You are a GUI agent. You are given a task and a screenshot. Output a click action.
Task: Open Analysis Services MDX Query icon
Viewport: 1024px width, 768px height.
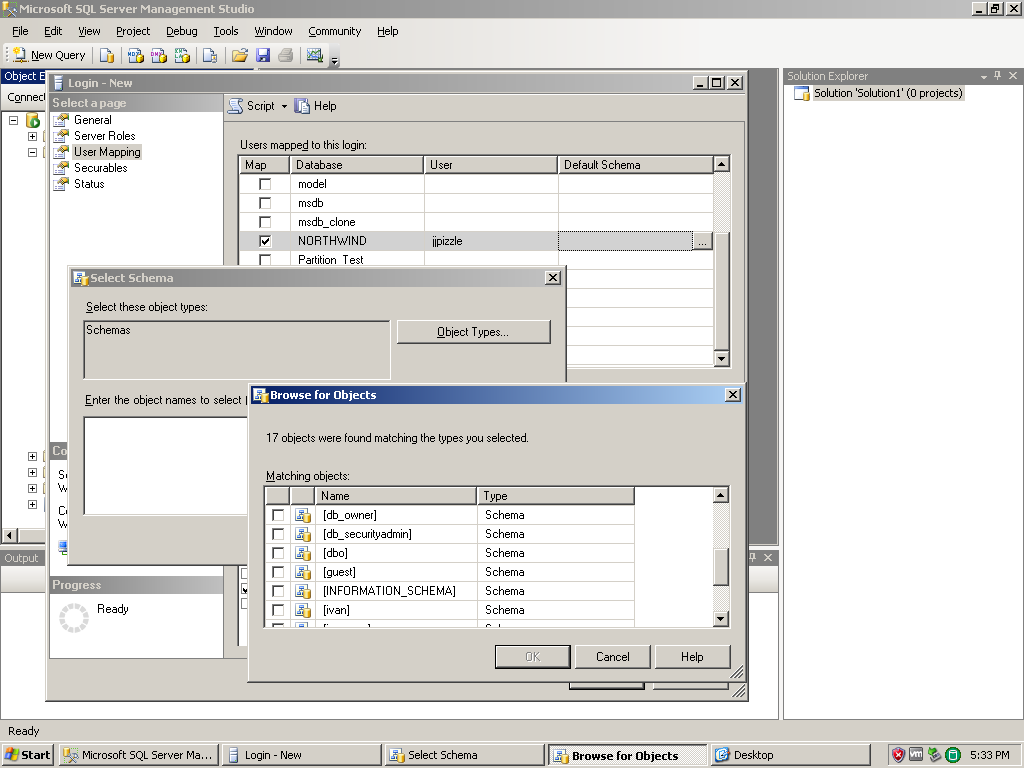pos(135,56)
